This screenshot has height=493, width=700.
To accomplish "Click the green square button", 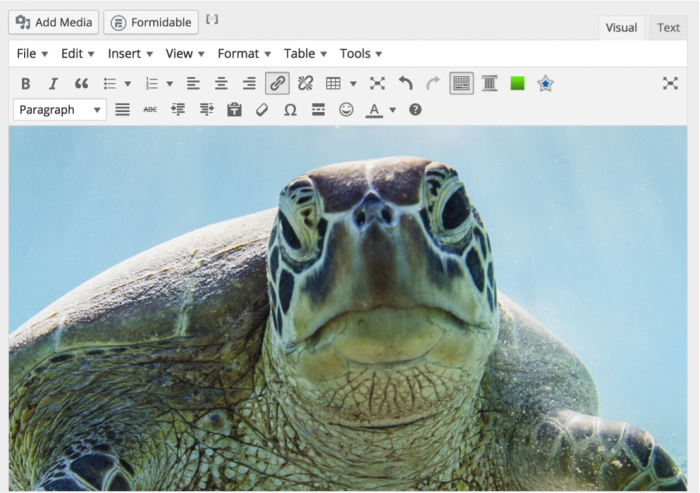I will [x=517, y=84].
